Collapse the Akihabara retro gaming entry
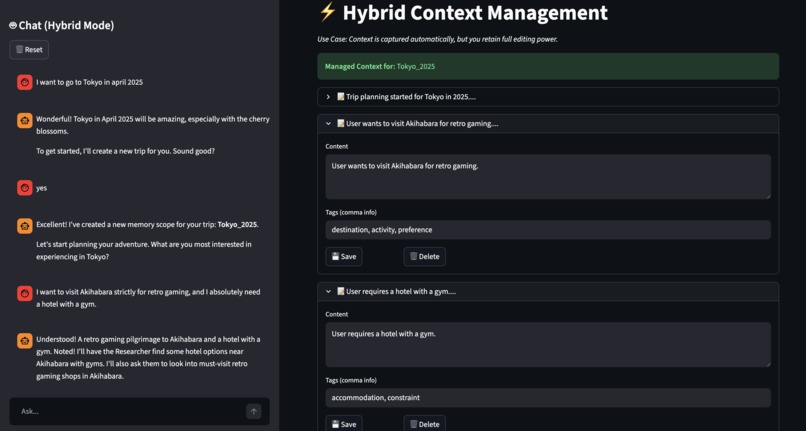 [548, 123]
